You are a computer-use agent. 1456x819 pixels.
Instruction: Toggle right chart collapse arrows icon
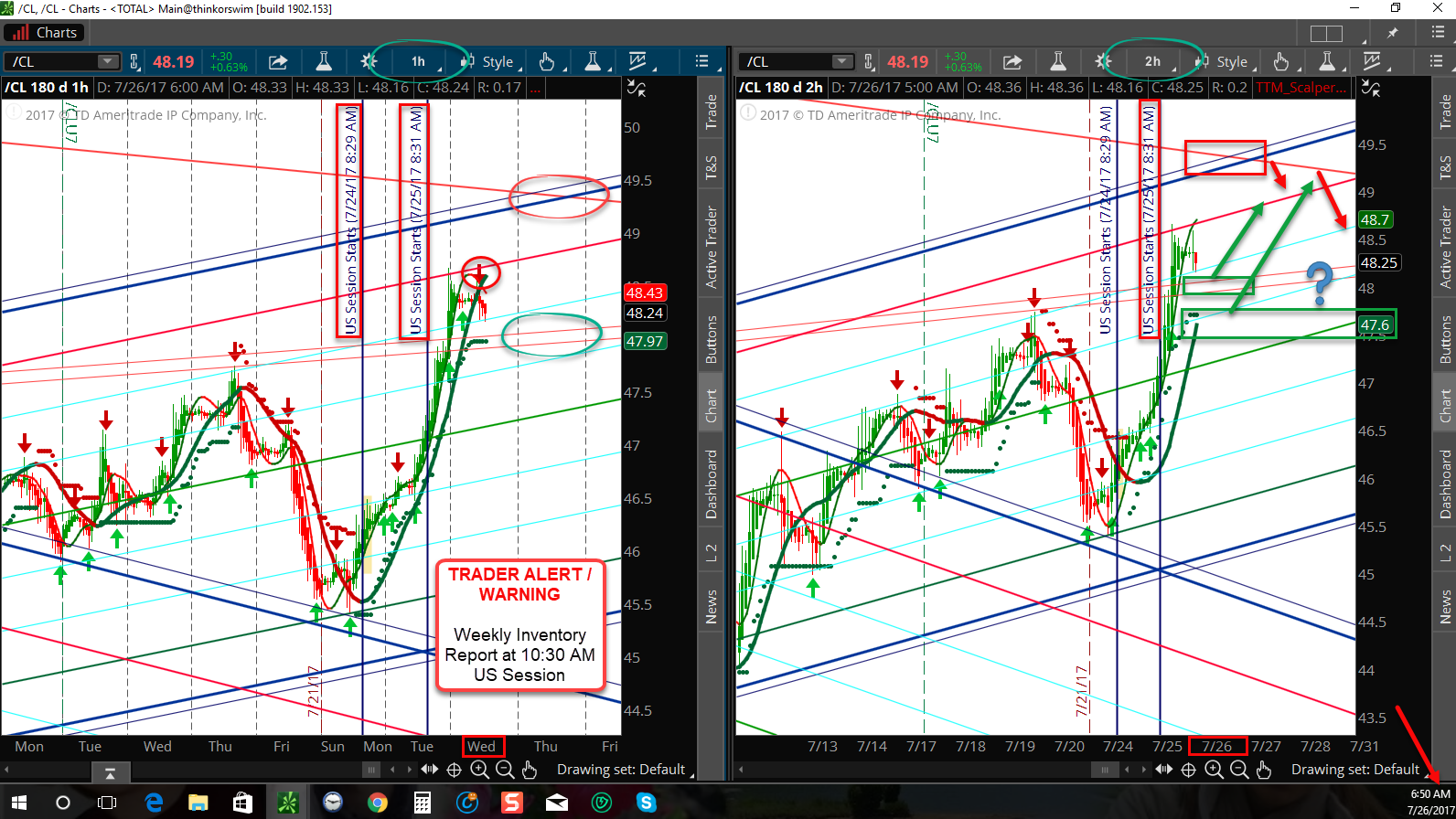(1370, 89)
